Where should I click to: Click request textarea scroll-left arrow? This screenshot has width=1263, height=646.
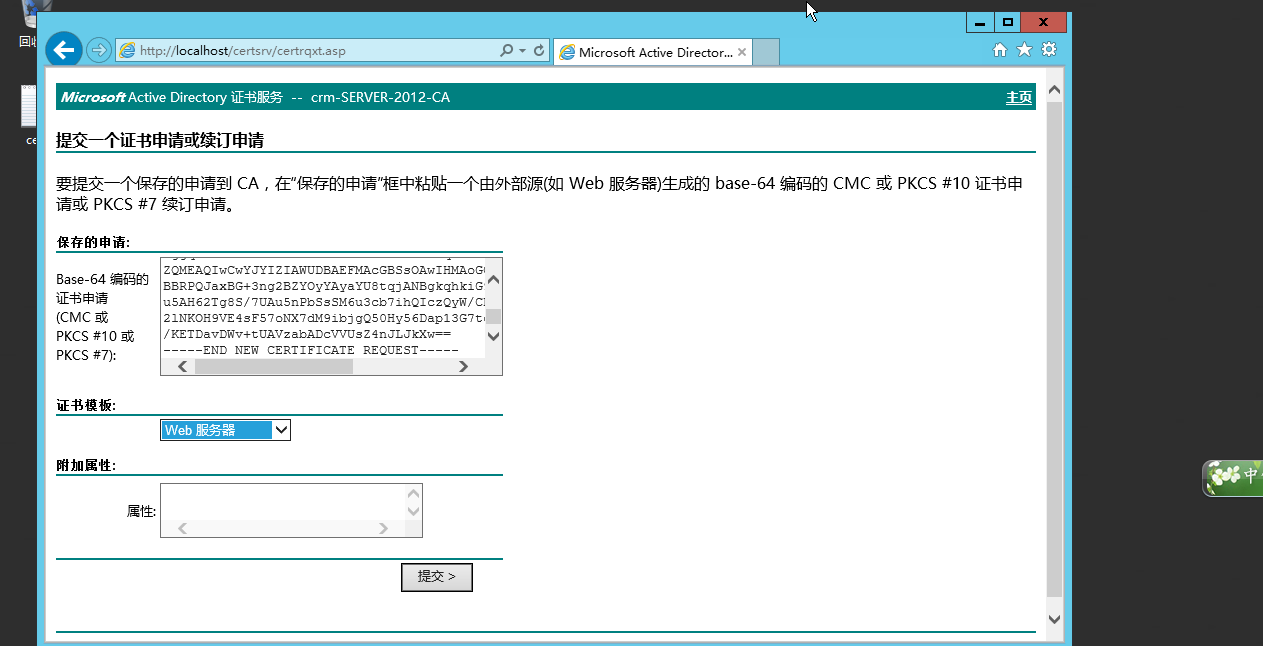pos(182,367)
